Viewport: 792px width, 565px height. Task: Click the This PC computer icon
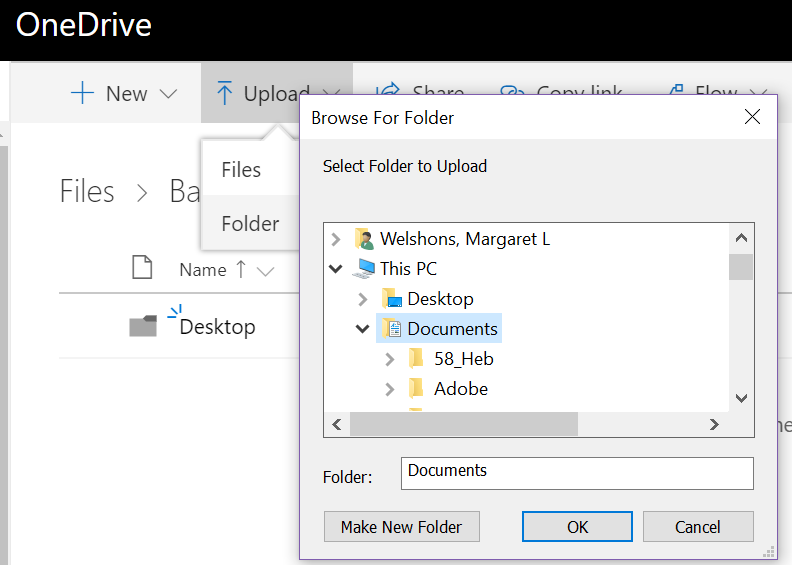tap(364, 269)
